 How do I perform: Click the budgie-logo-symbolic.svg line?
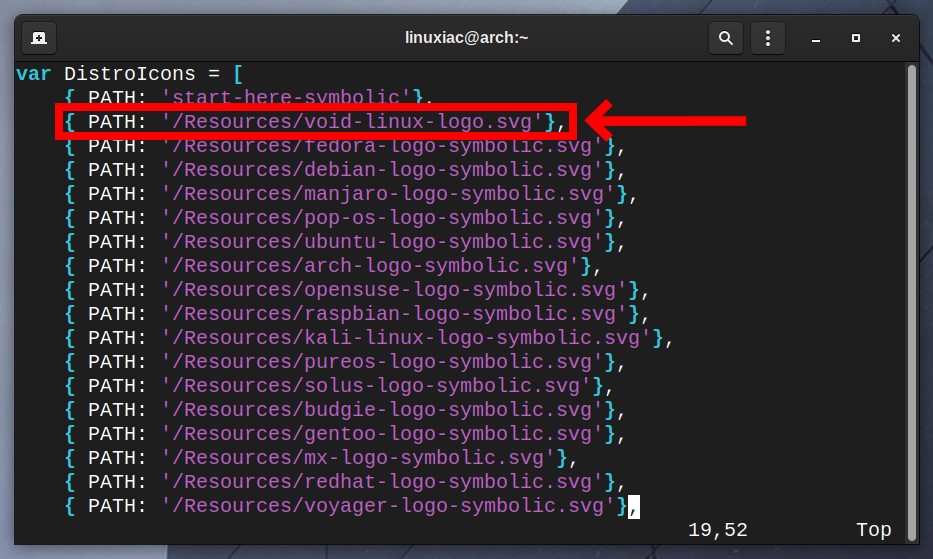coord(345,410)
